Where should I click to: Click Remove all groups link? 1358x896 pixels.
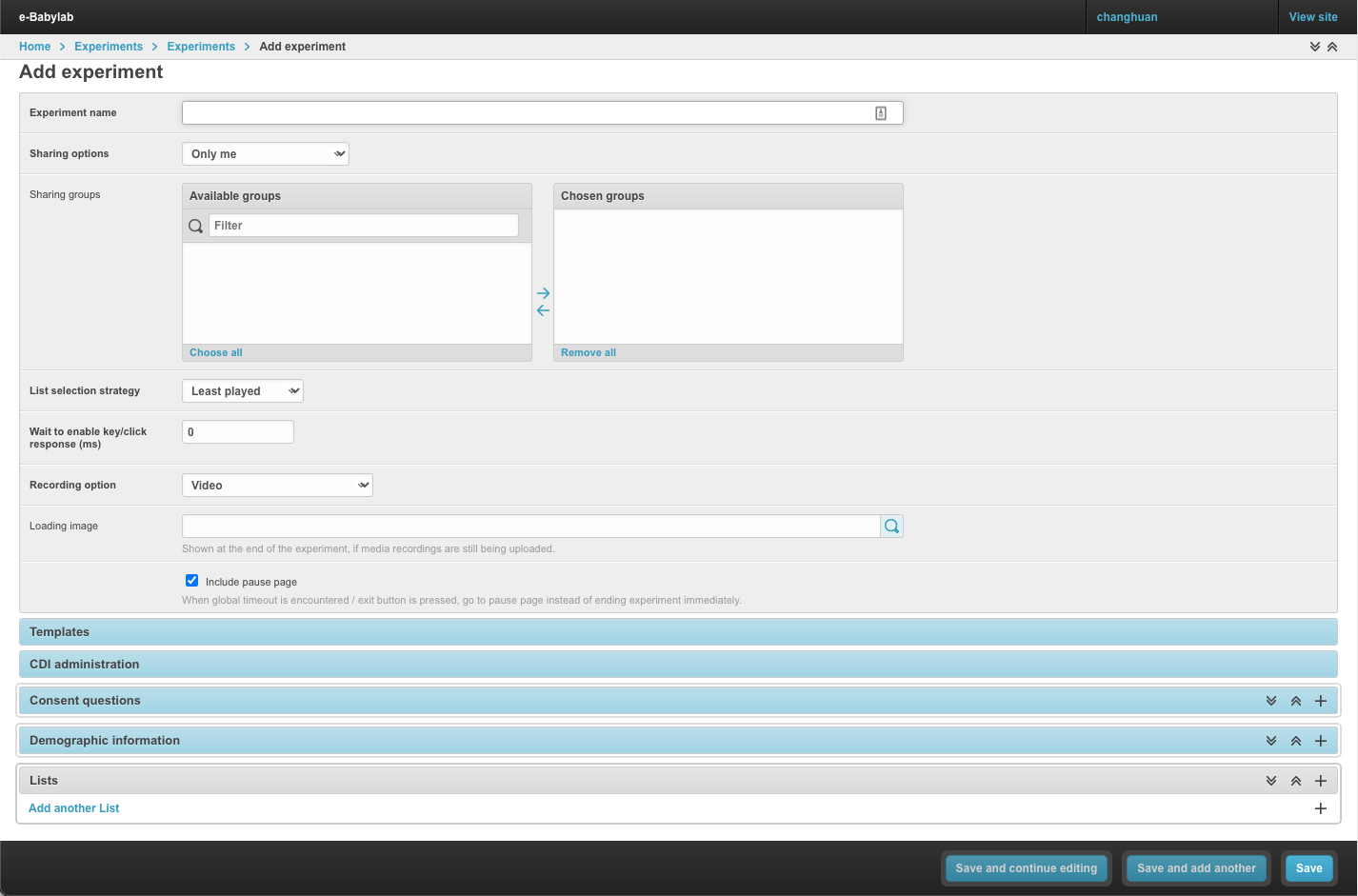point(589,352)
